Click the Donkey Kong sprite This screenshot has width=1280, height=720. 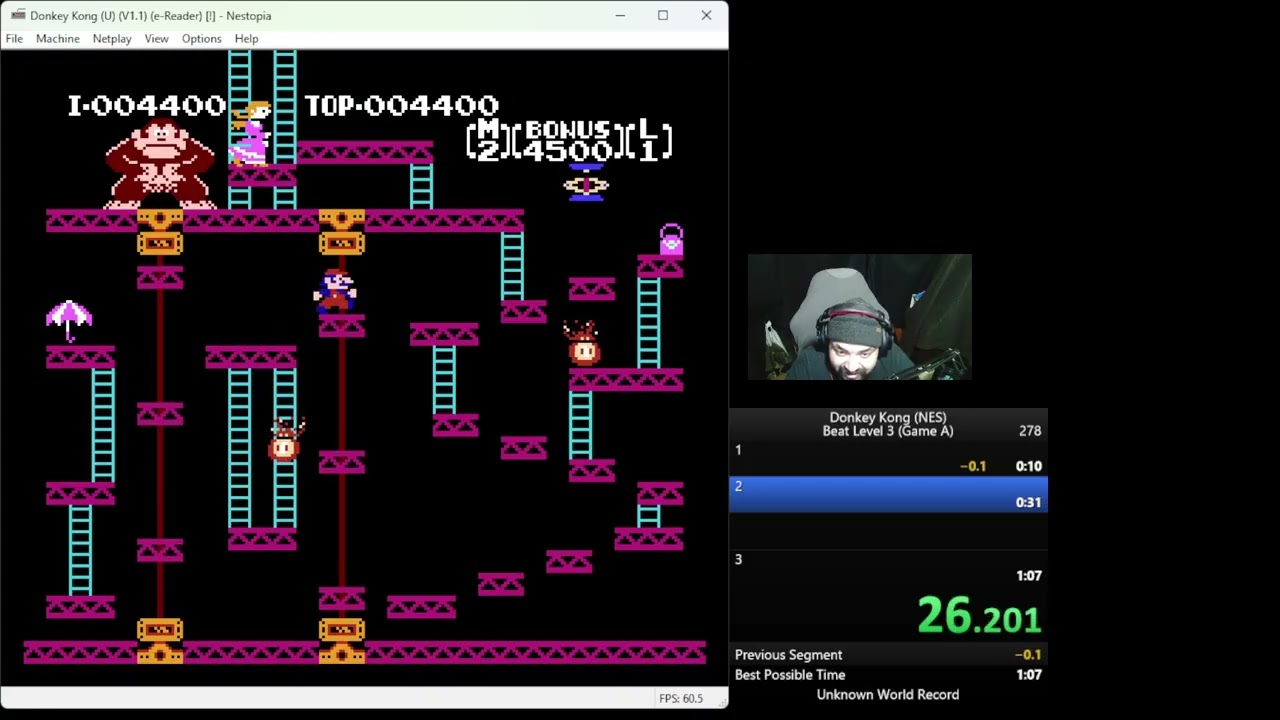160,163
